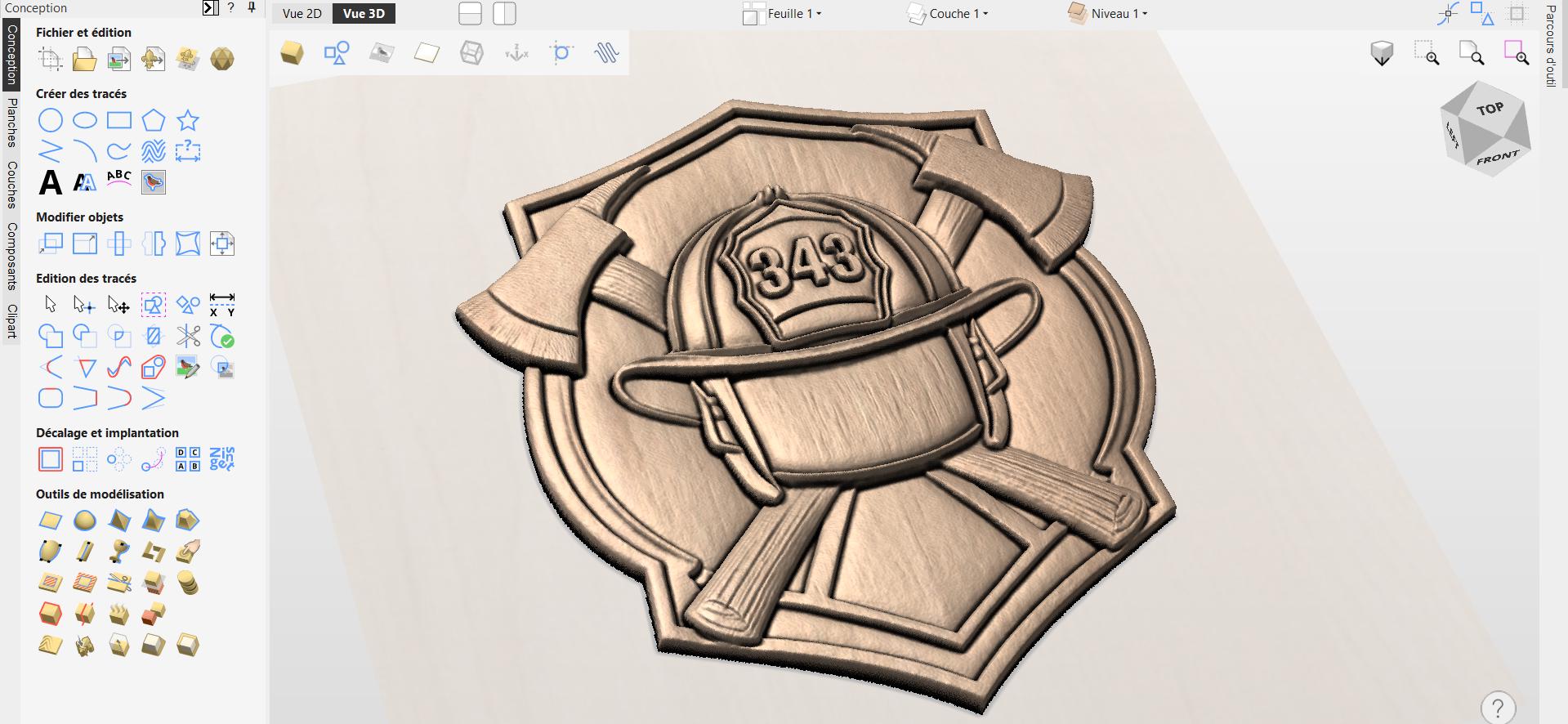
Task: Switch to vertical split view layout
Action: point(504,14)
